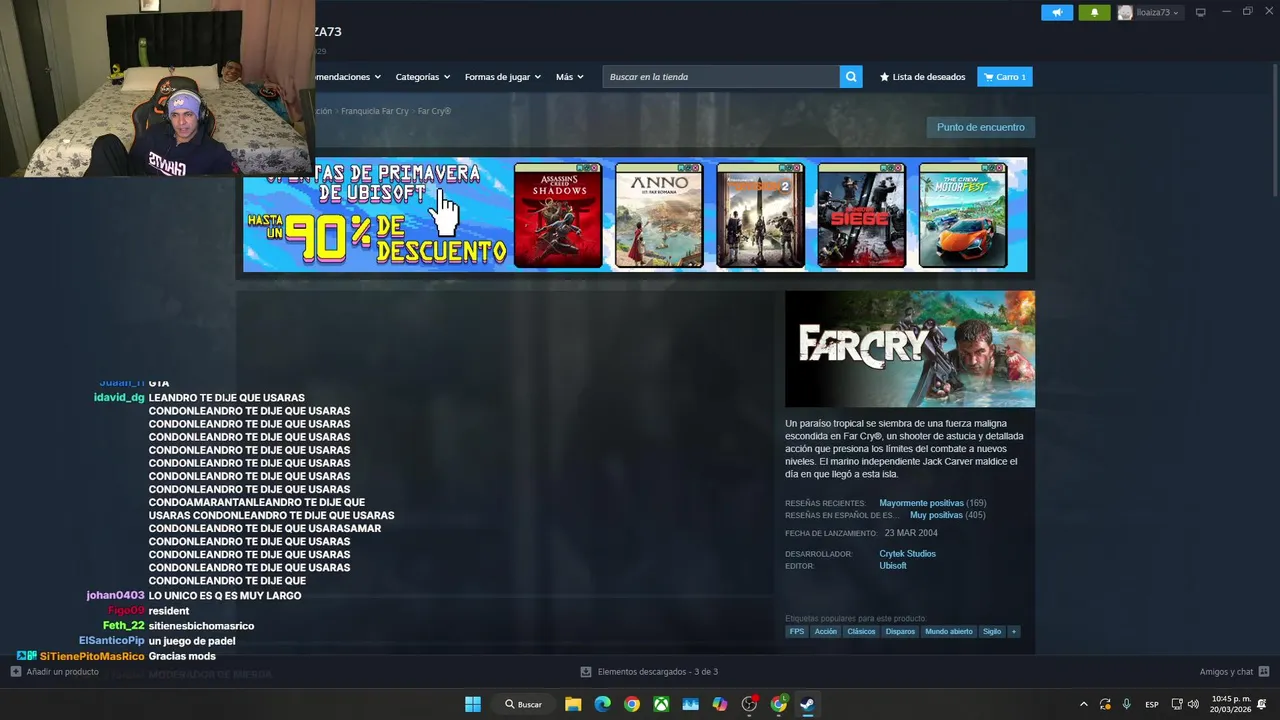1280x720 pixels.
Task: Go to Franquicia Far Cry breadcrumb
Action: pyautogui.click(x=374, y=111)
